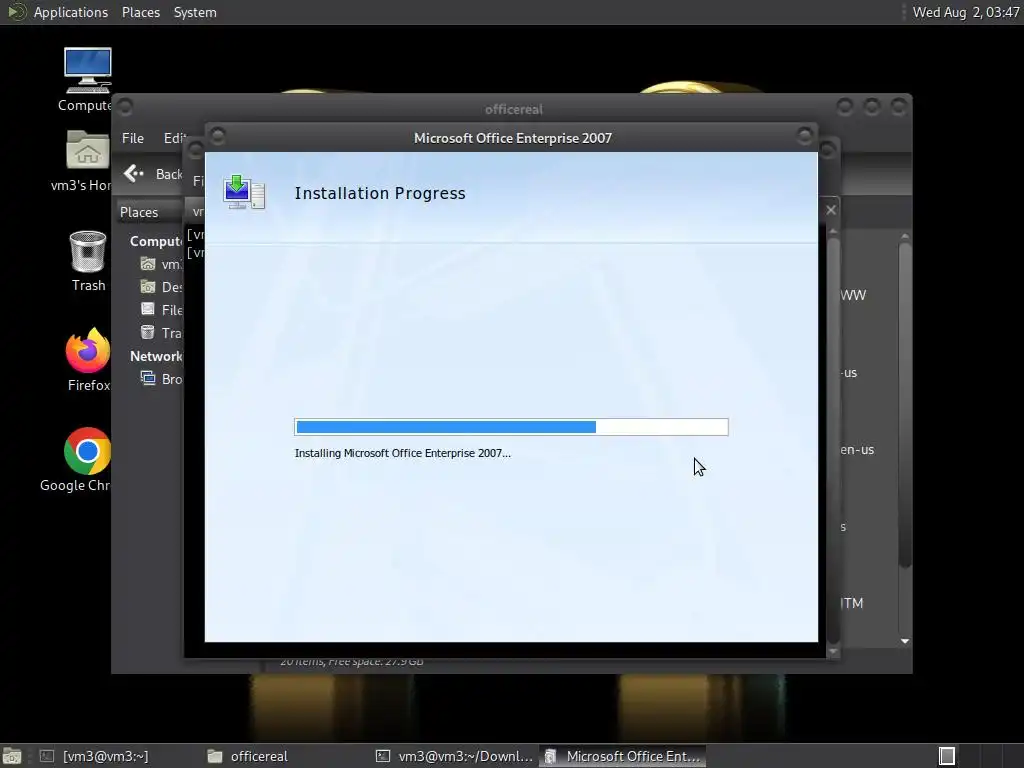This screenshot has height=768, width=1024.
Task: Click the Browse Network icon in sidebar
Action: pyautogui.click(x=148, y=378)
